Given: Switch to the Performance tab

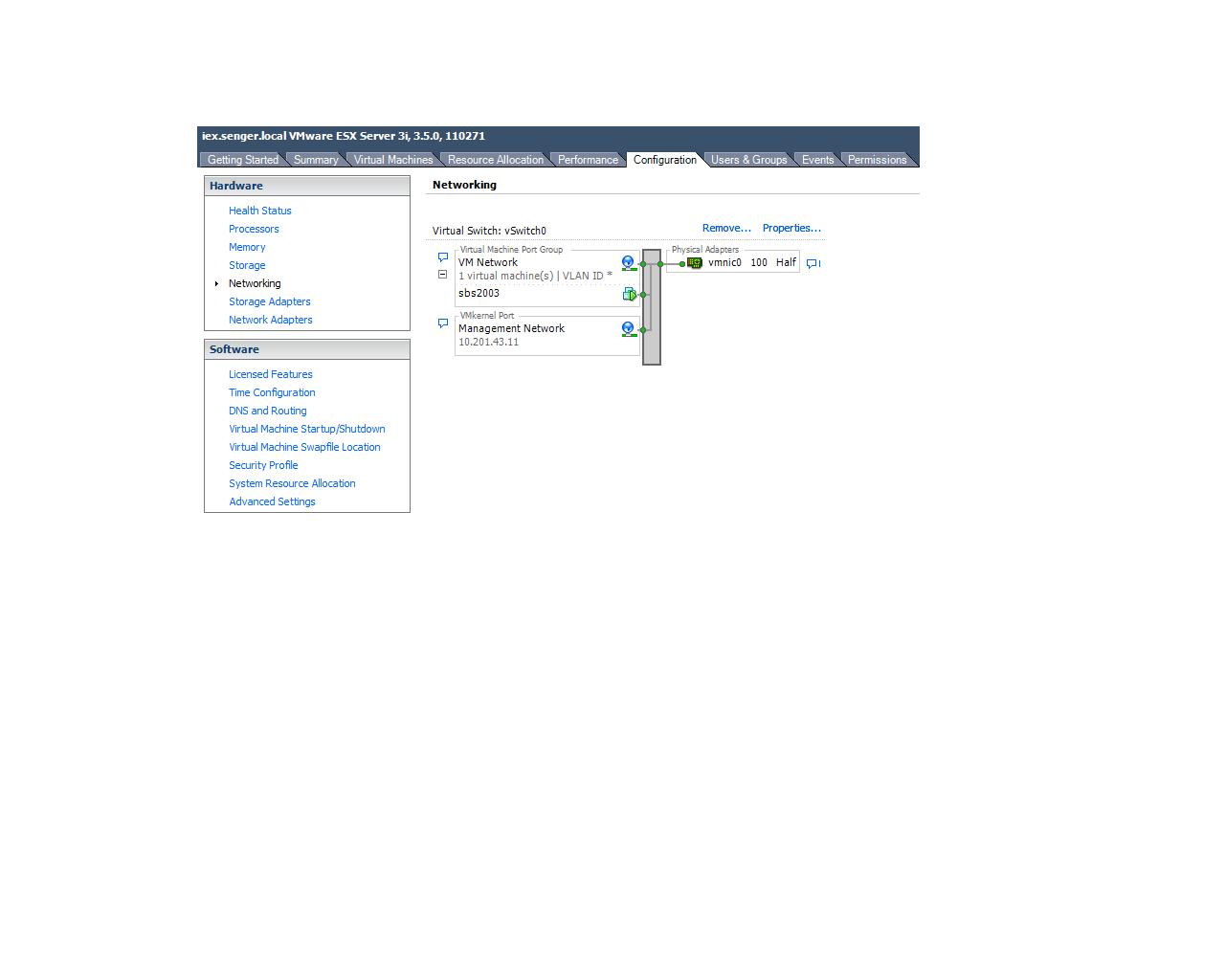Looking at the screenshot, I should click(x=588, y=160).
